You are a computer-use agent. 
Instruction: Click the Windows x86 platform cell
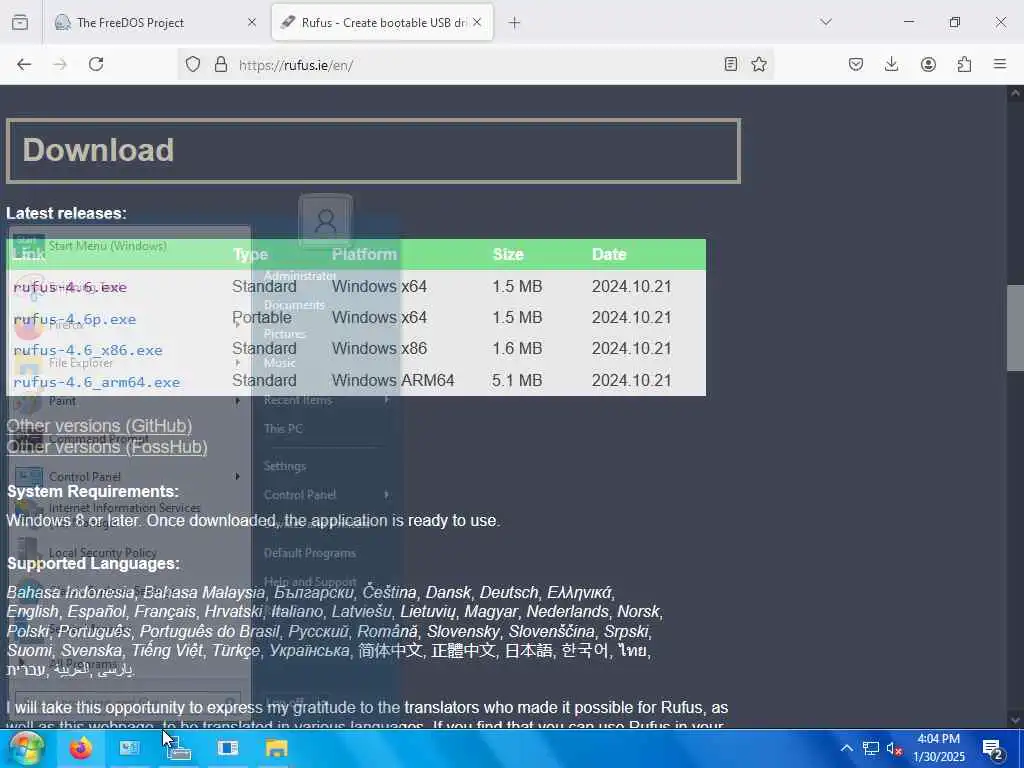pyautogui.click(x=379, y=349)
